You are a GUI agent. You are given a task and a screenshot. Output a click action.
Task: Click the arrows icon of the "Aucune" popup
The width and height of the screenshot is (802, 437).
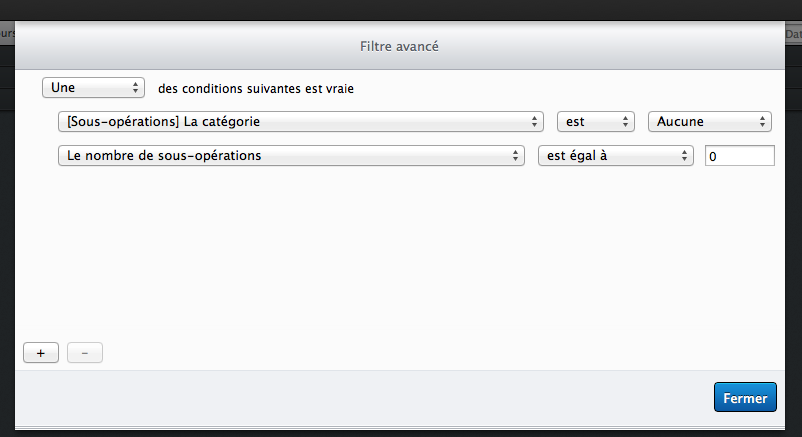point(763,122)
